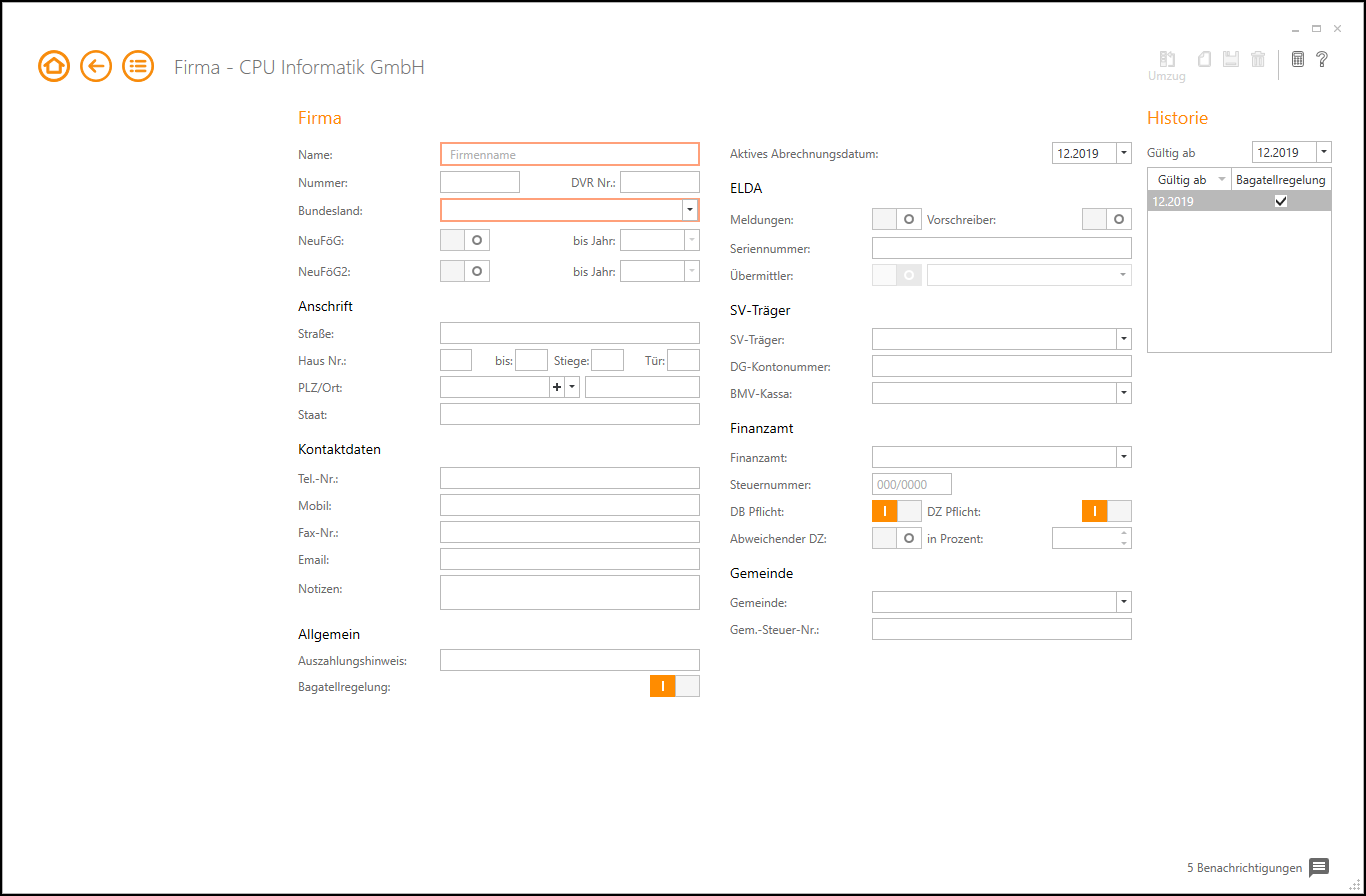Expand the BMV-Kassa combo box
The height and width of the screenshot is (896, 1366).
click(1124, 393)
